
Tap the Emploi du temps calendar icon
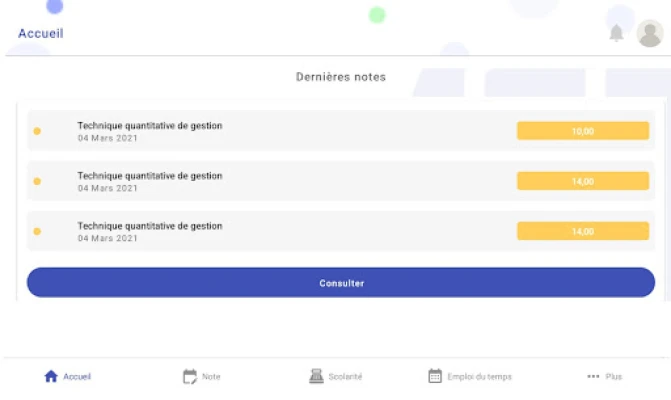point(435,377)
